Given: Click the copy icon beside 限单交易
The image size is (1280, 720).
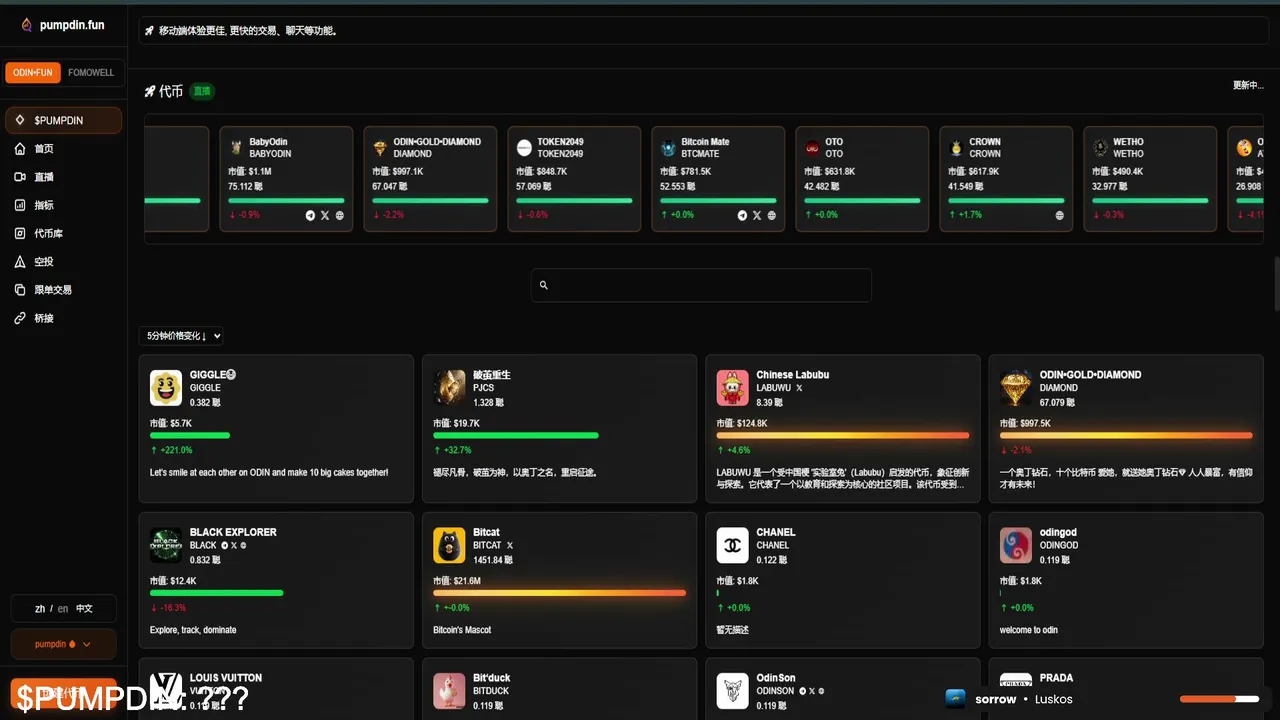Looking at the screenshot, I should pyautogui.click(x=20, y=290).
